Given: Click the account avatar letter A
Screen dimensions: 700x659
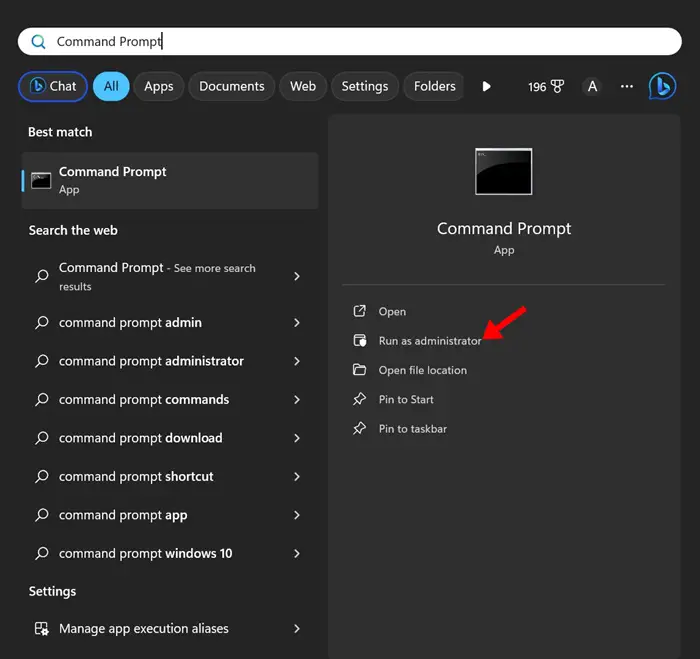Looking at the screenshot, I should pyautogui.click(x=592, y=86).
